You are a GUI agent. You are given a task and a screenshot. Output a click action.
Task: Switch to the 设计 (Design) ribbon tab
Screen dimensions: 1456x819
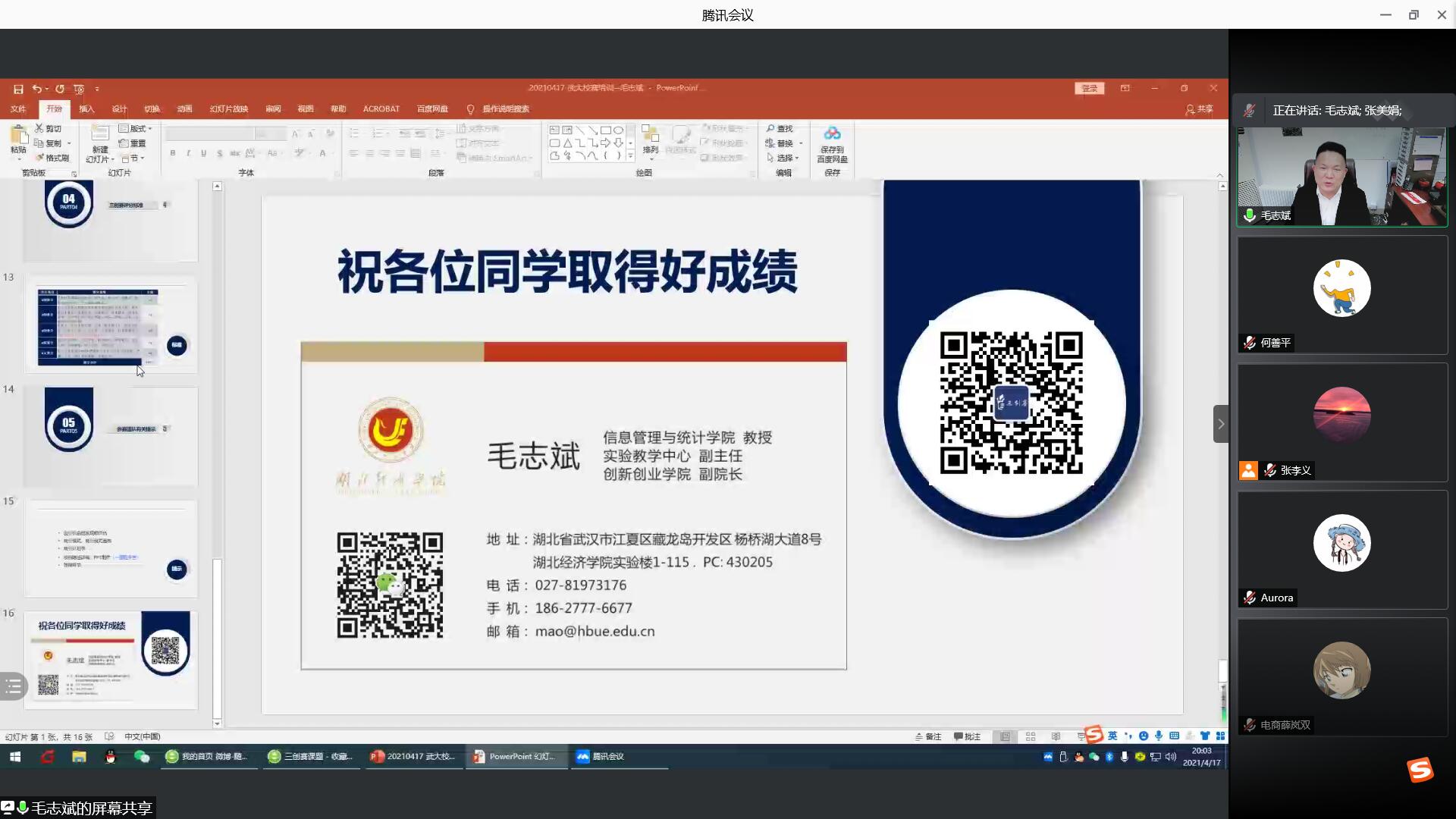[x=119, y=109]
